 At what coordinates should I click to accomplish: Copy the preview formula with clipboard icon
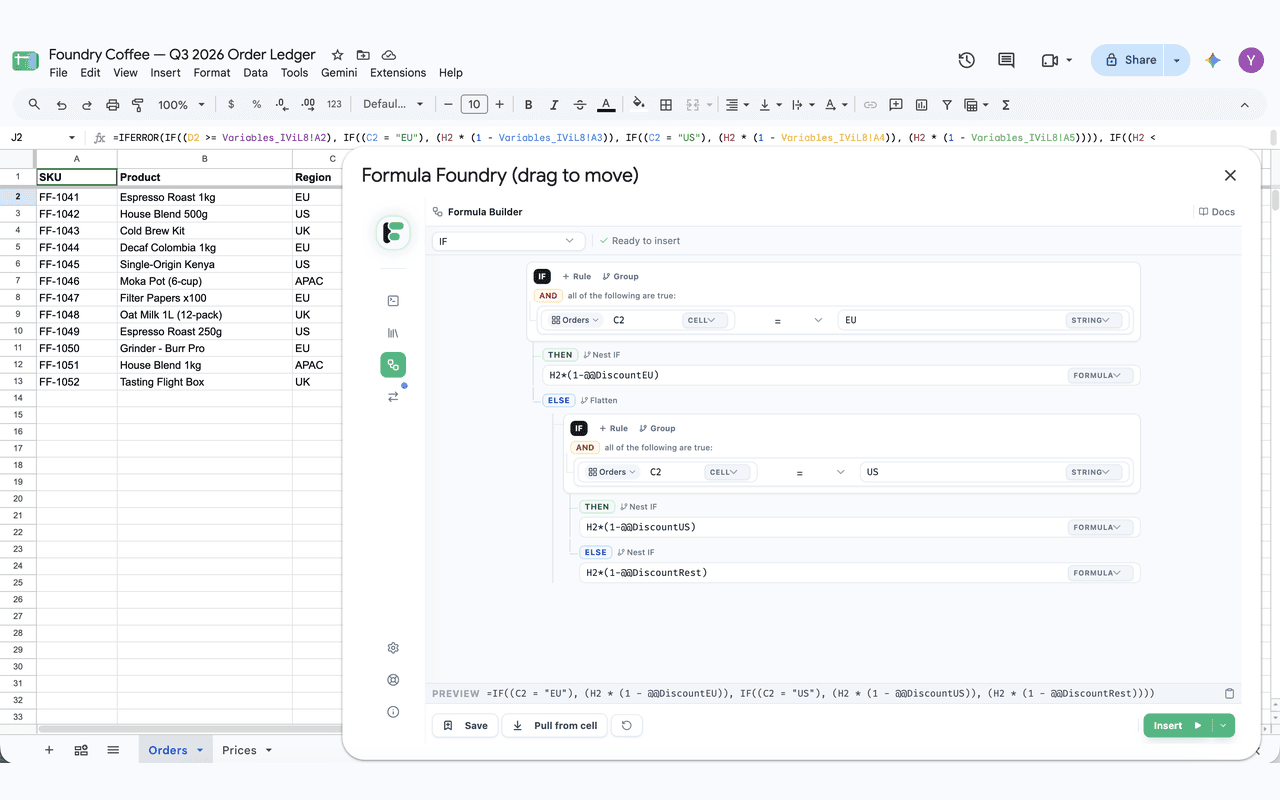(1230, 693)
